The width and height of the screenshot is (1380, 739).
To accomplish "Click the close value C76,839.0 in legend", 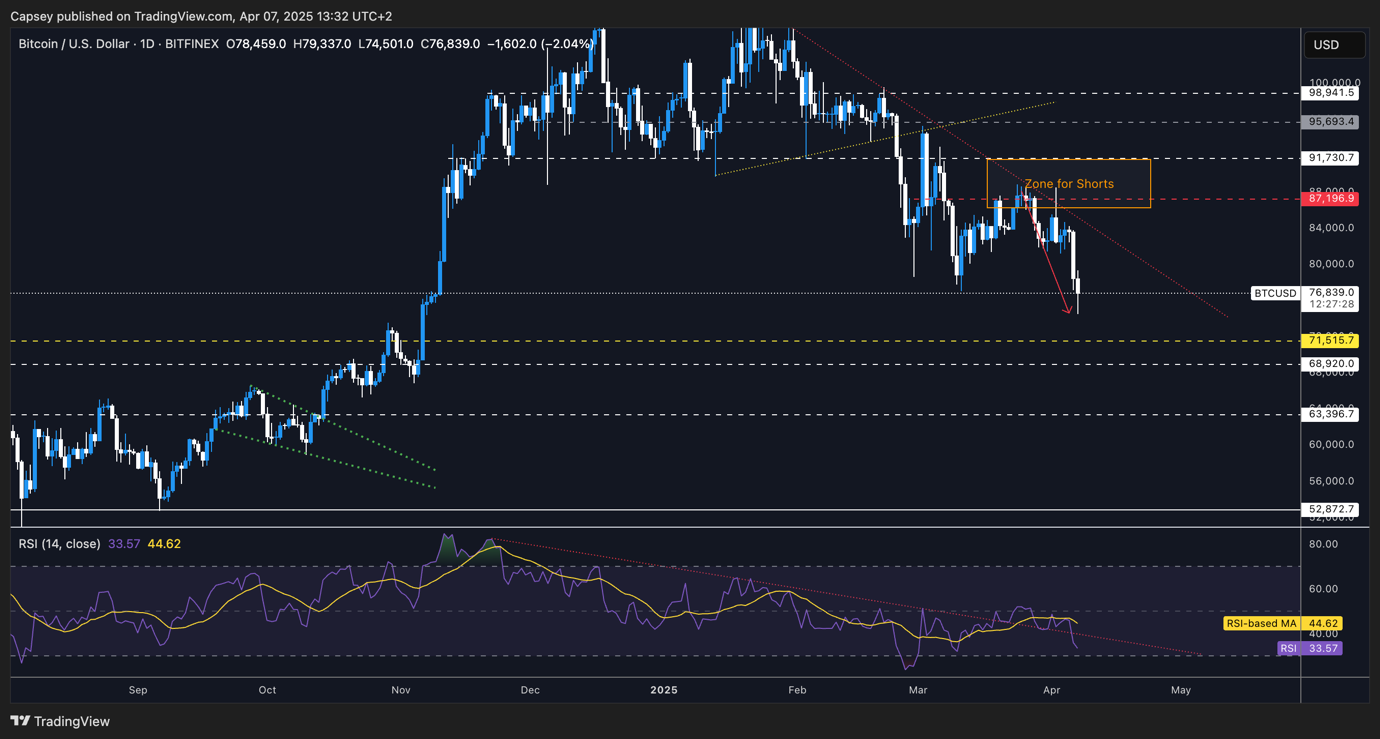I will [x=448, y=44].
